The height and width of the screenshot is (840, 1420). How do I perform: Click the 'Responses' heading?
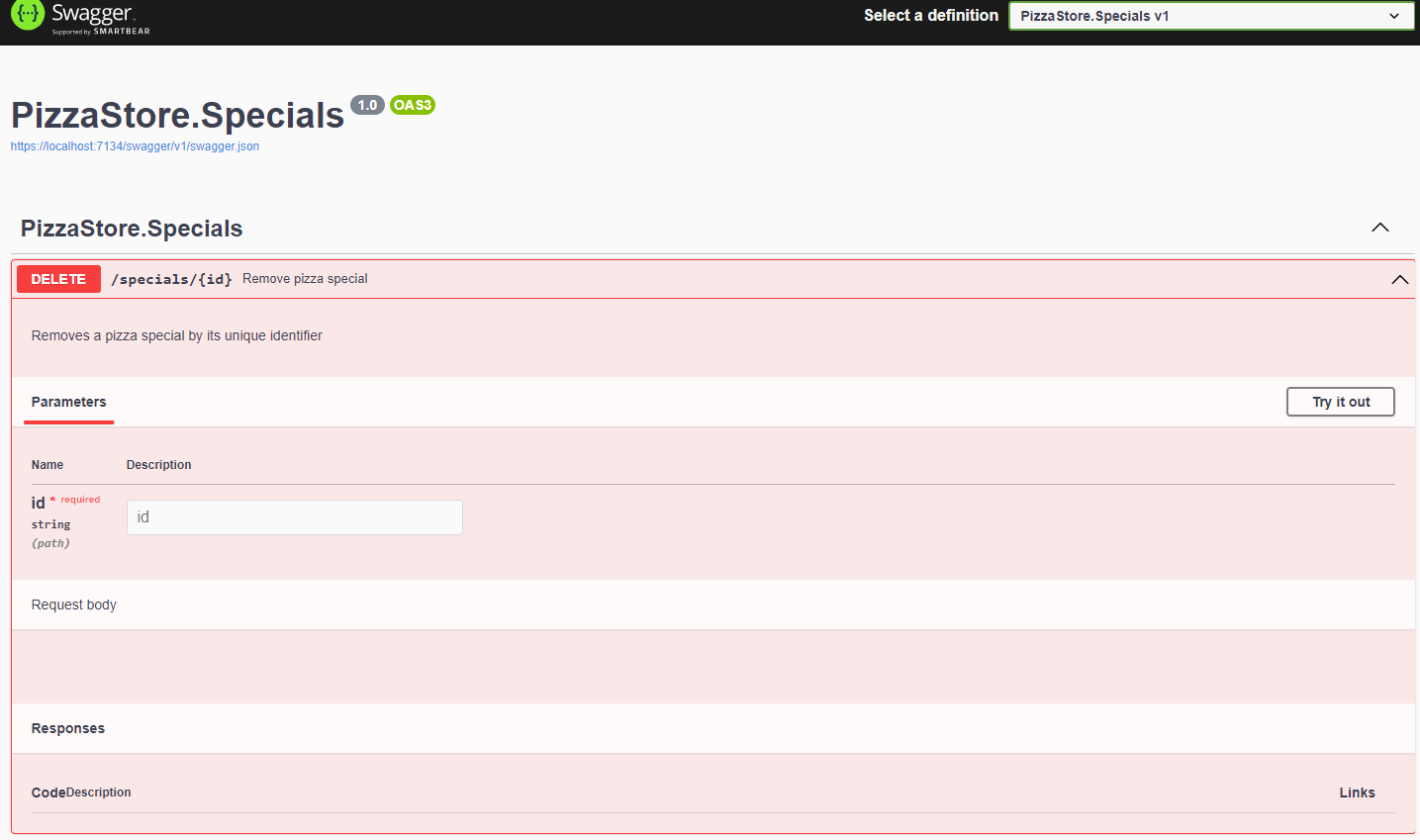click(x=68, y=728)
